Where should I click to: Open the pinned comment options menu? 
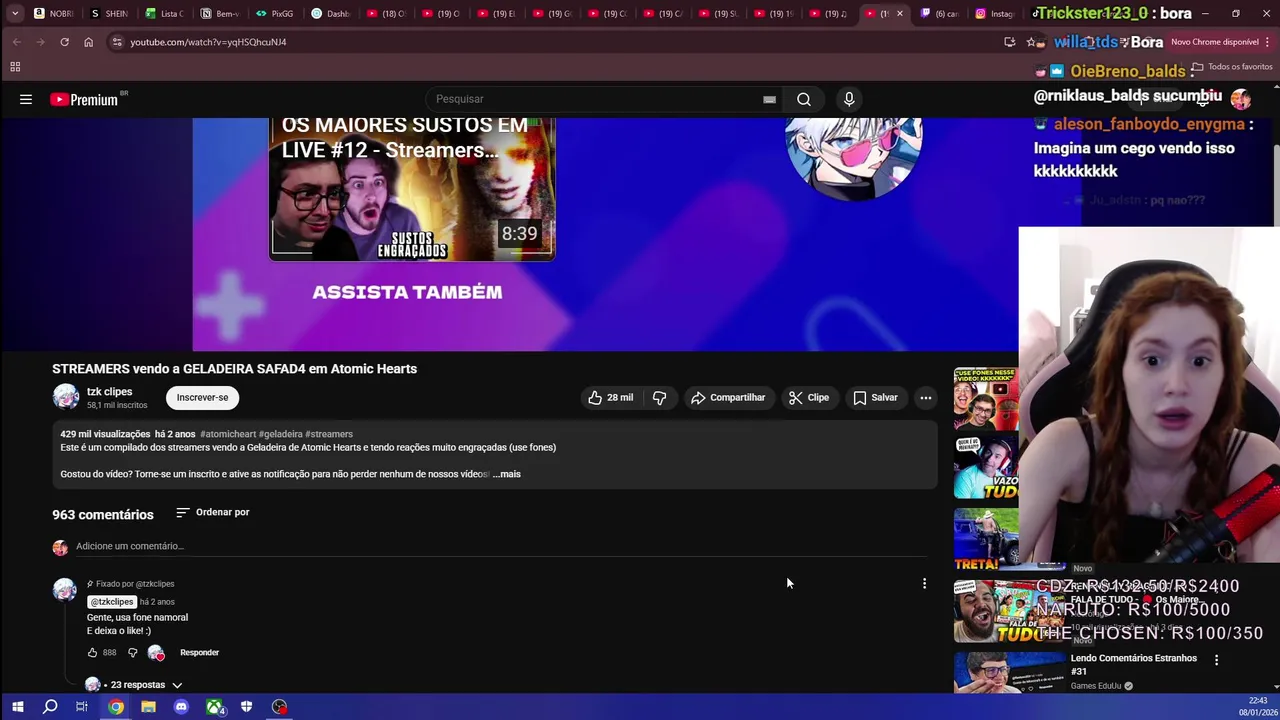pyautogui.click(x=924, y=583)
